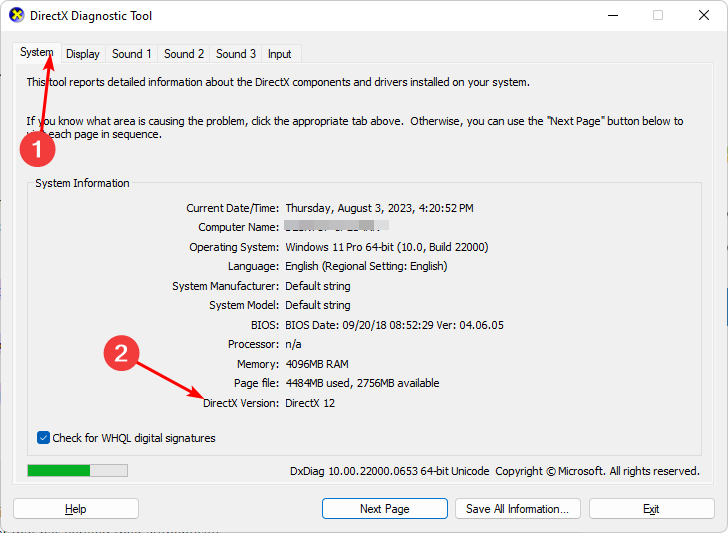Click the 'DirectX Diagnostic Tool' window title
The width and height of the screenshot is (728, 533).
[x=91, y=16]
